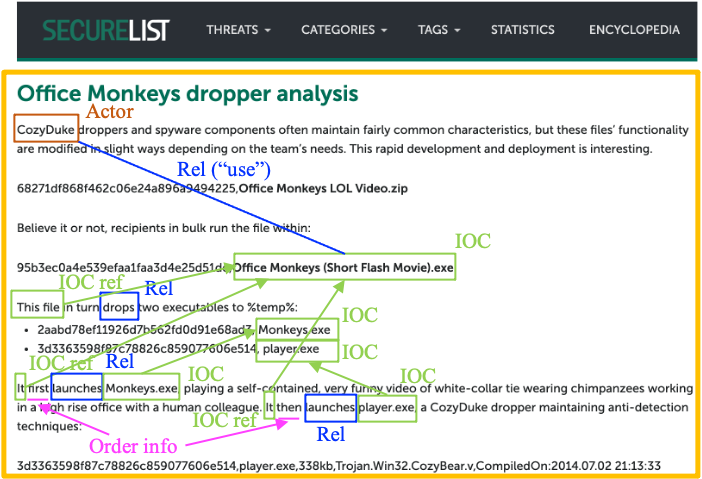Click 'Office Monkeys (Short Flash Movie).exe' filename
This screenshot has height=479, width=702.
click(344, 268)
